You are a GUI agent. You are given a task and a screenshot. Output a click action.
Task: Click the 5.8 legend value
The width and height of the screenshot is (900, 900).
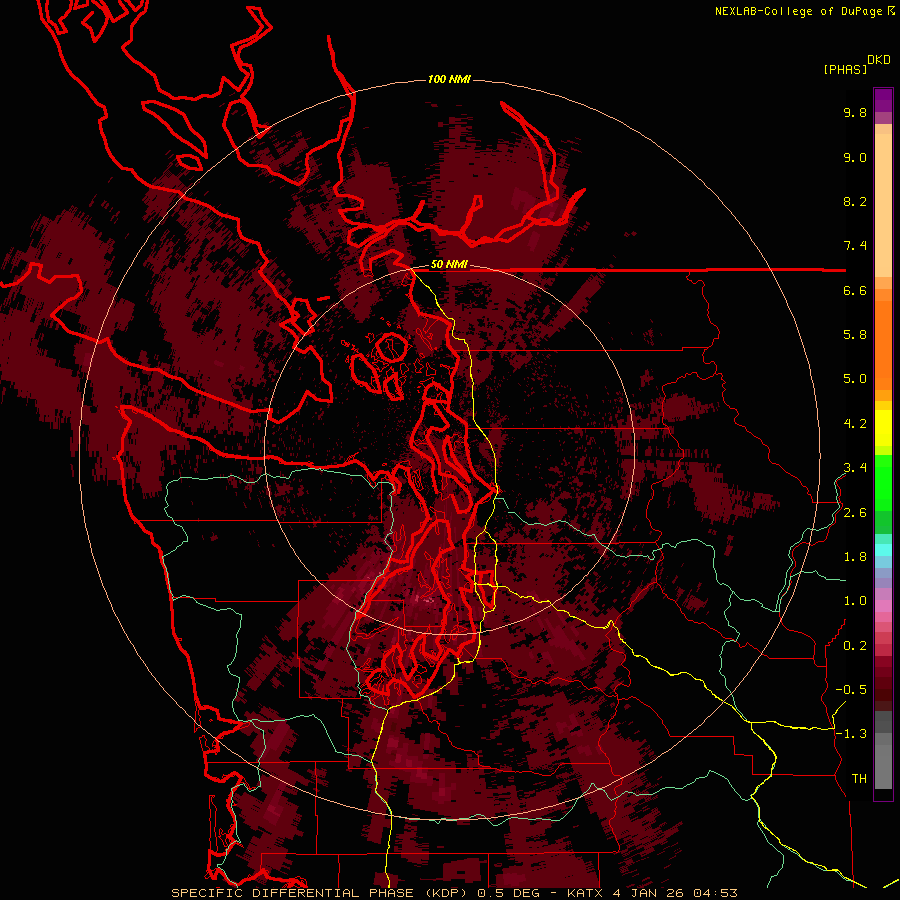pyautogui.click(x=855, y=335)
